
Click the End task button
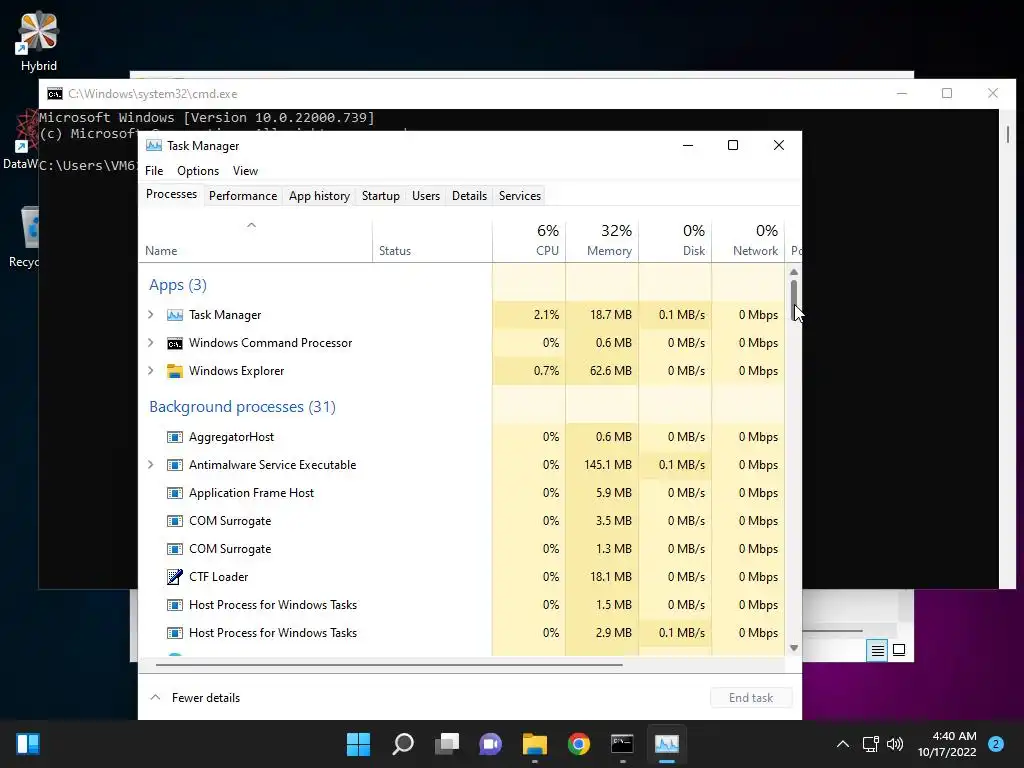pos(751,697)
